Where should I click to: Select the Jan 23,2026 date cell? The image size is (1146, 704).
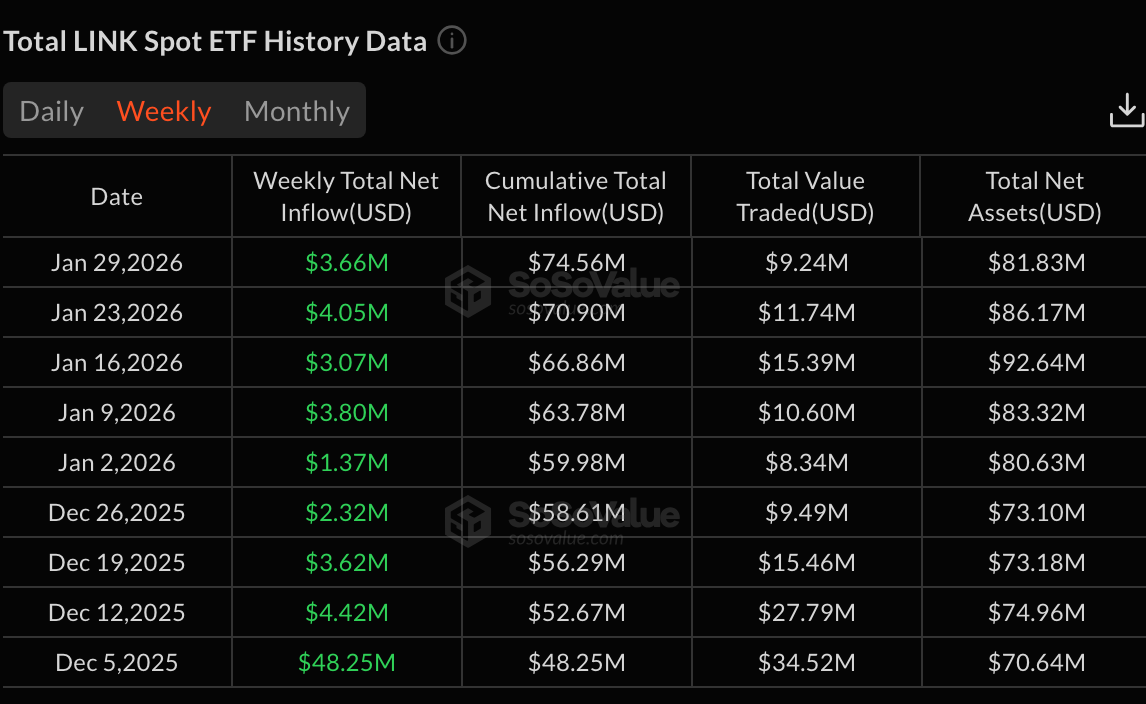pyautogui.click(x=117, y=313)
